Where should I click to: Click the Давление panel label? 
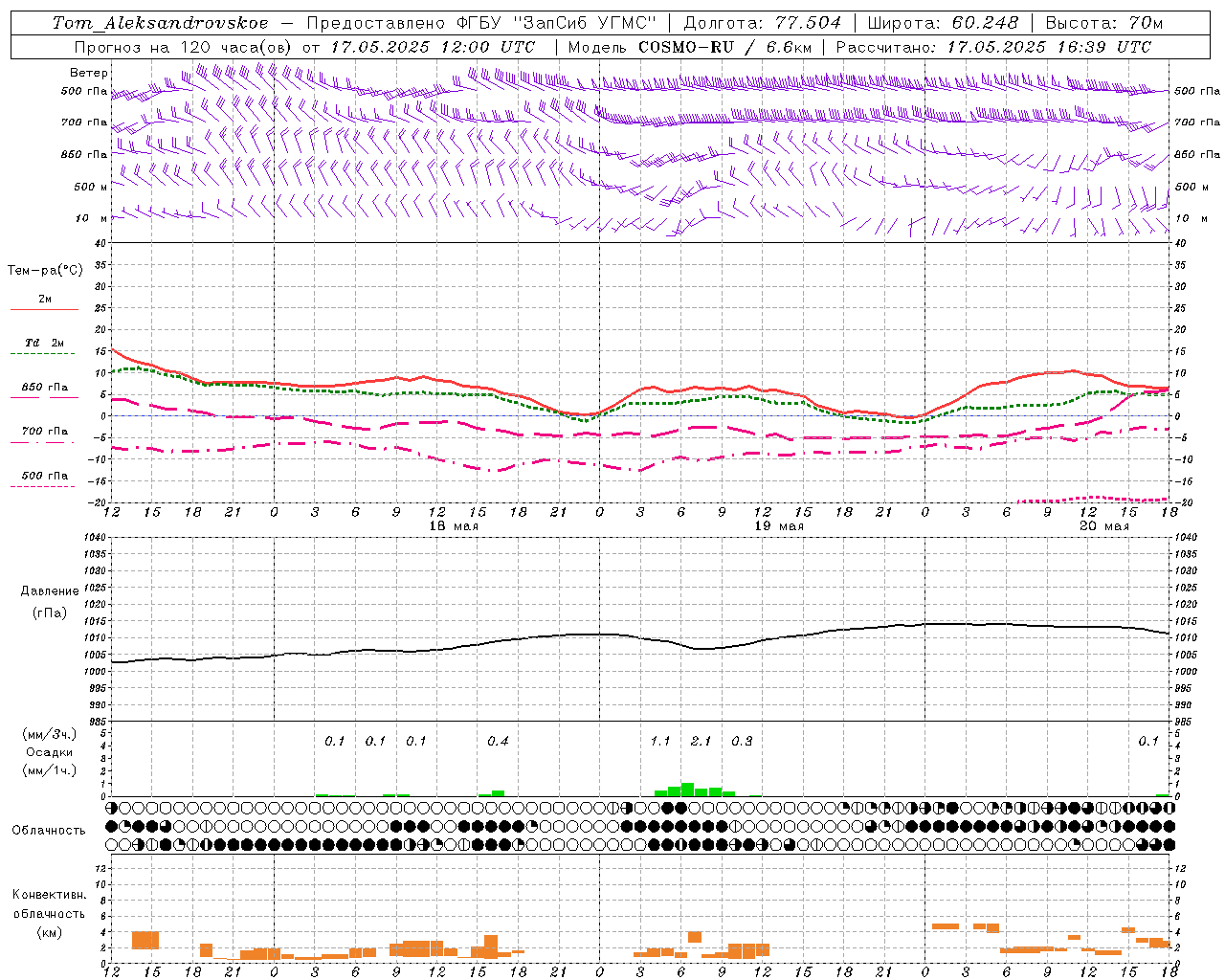pyautogui.click(x=50, y=591)
